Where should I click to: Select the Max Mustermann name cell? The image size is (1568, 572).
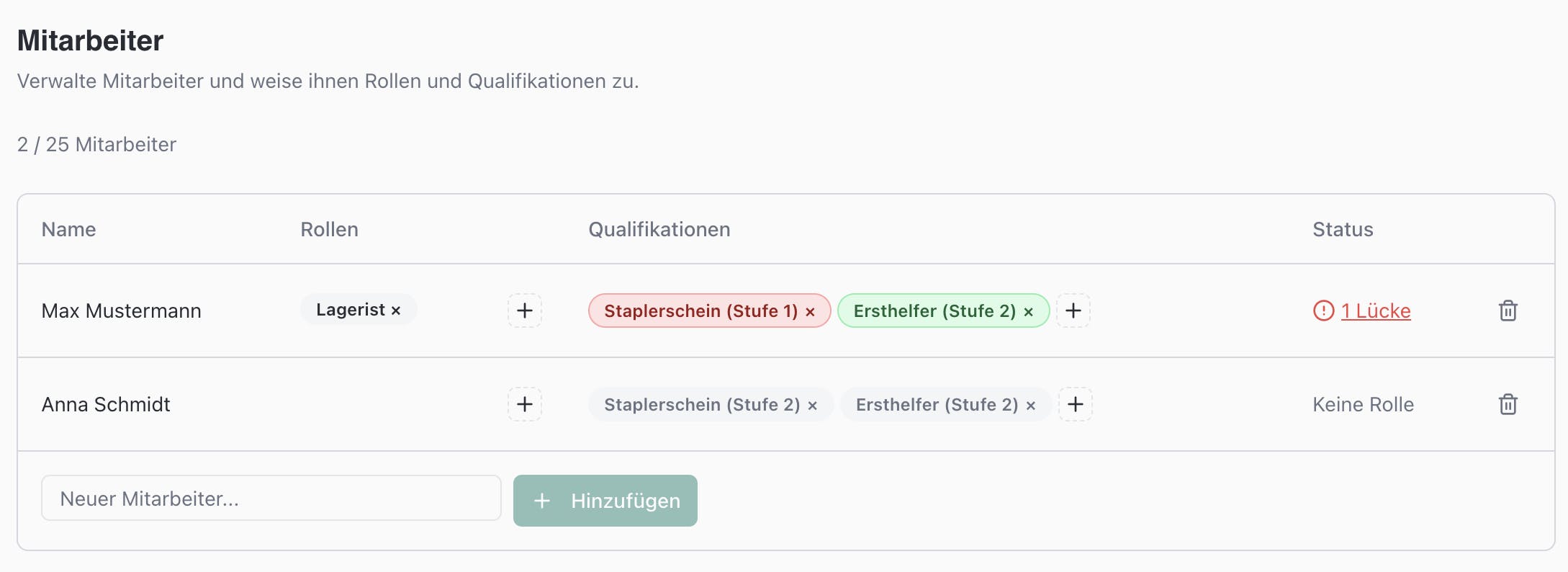point(121,310)
